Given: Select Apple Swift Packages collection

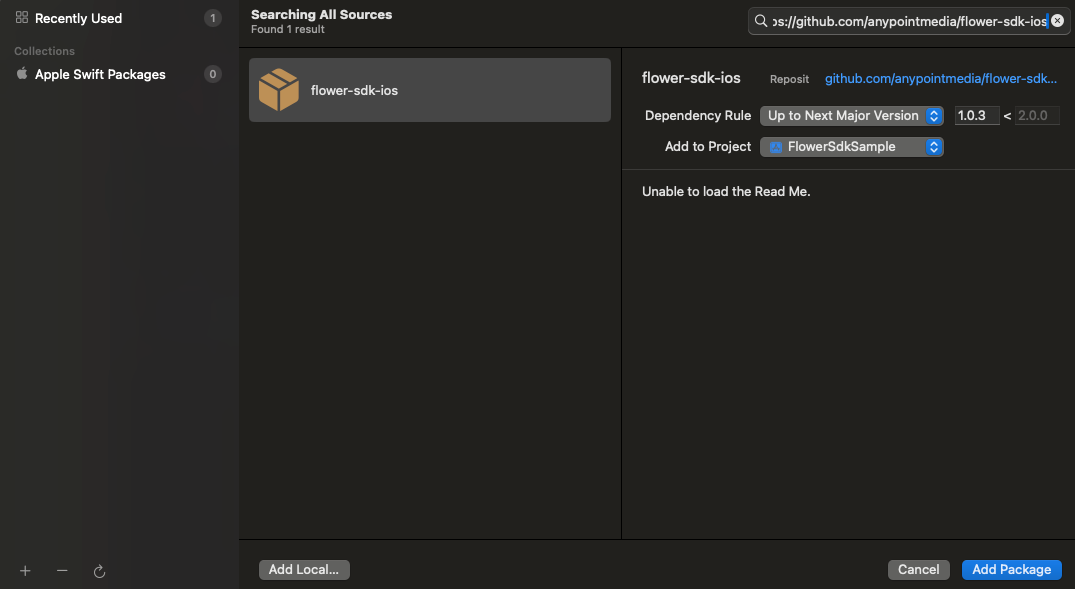Looking at the screenshot, I should [100, 74].
